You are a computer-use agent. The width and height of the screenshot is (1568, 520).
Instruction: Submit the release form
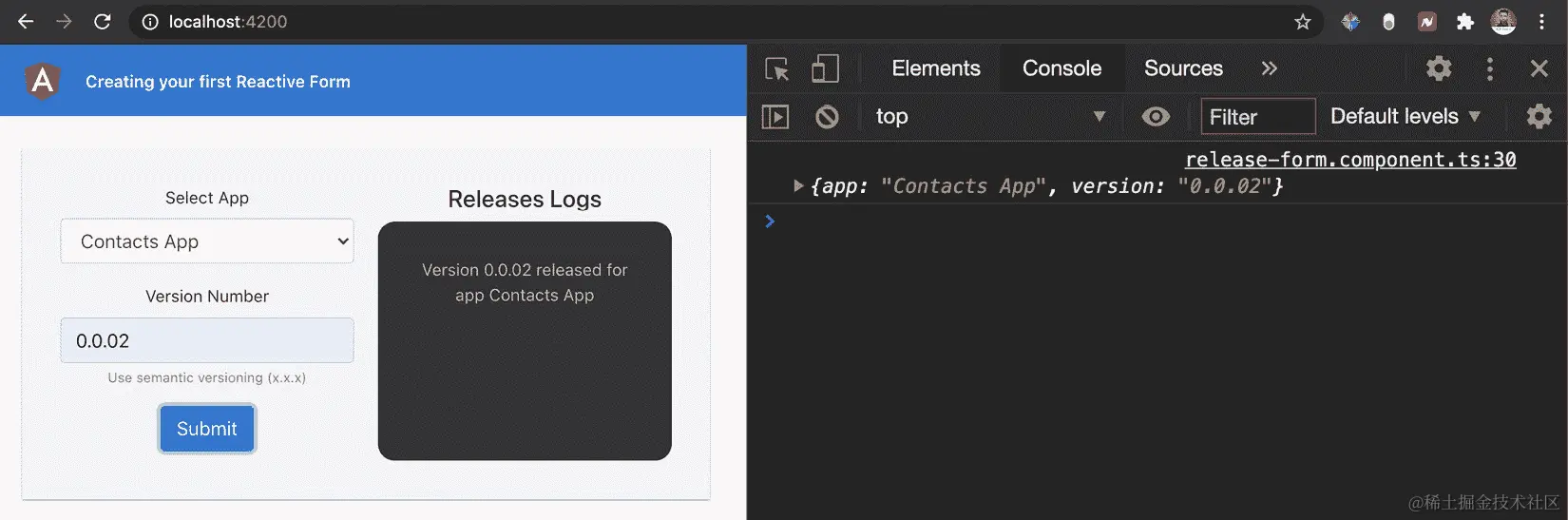pyautogui.click(x=206, y=429)
